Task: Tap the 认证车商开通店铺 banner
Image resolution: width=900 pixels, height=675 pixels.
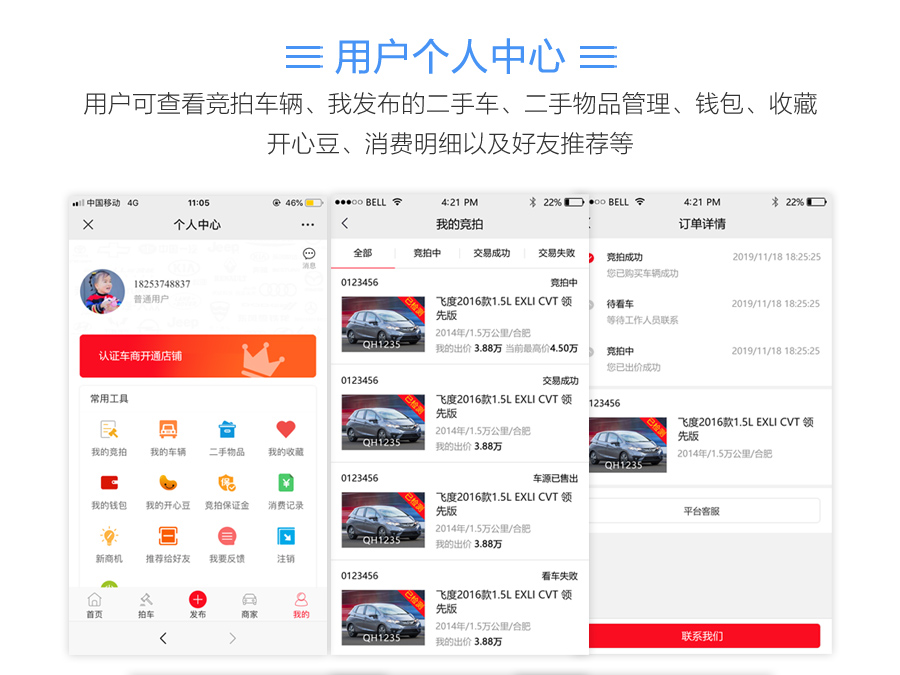Action: tap(198, 356)
